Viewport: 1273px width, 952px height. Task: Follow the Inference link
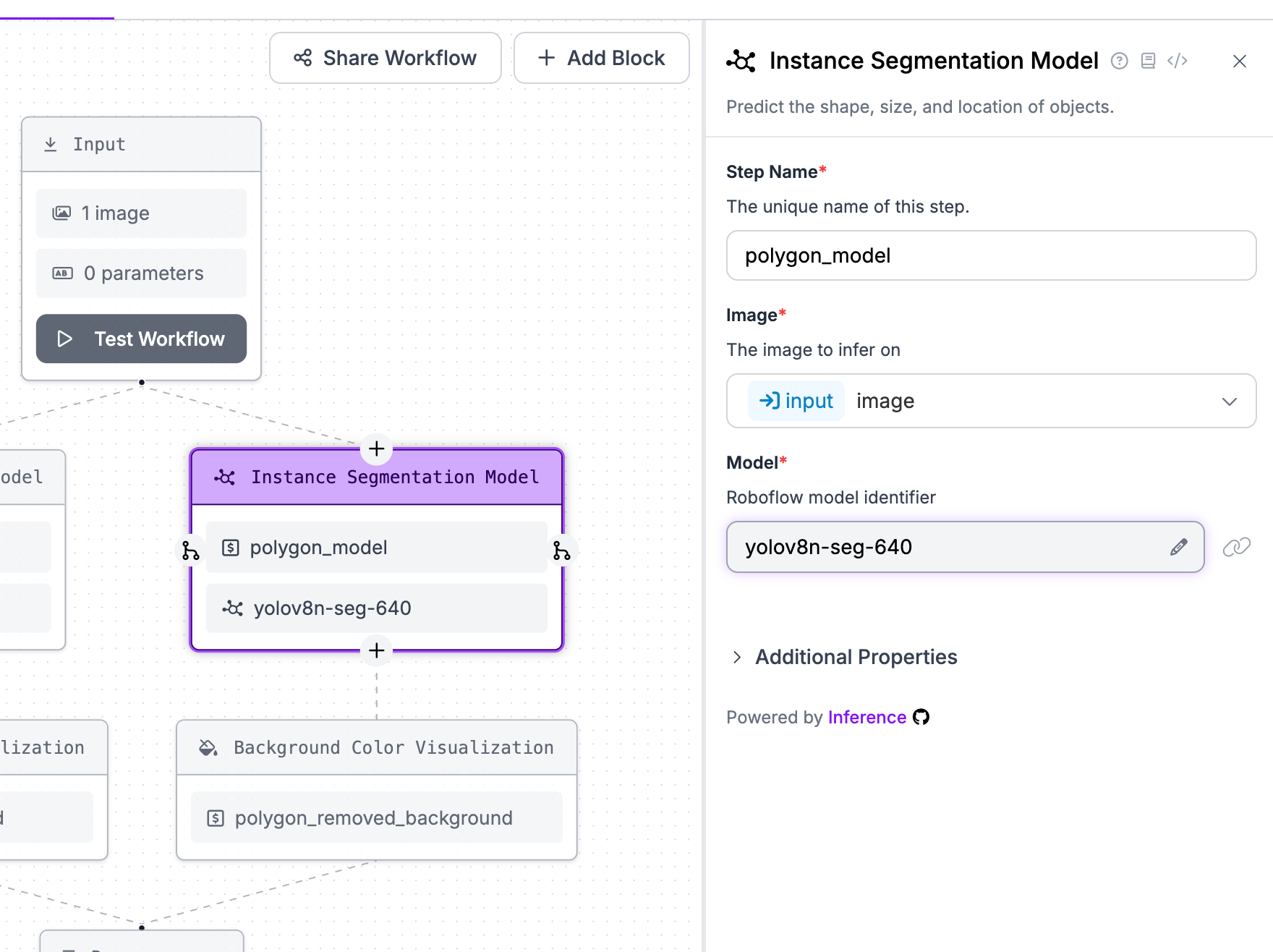point(867,717)
